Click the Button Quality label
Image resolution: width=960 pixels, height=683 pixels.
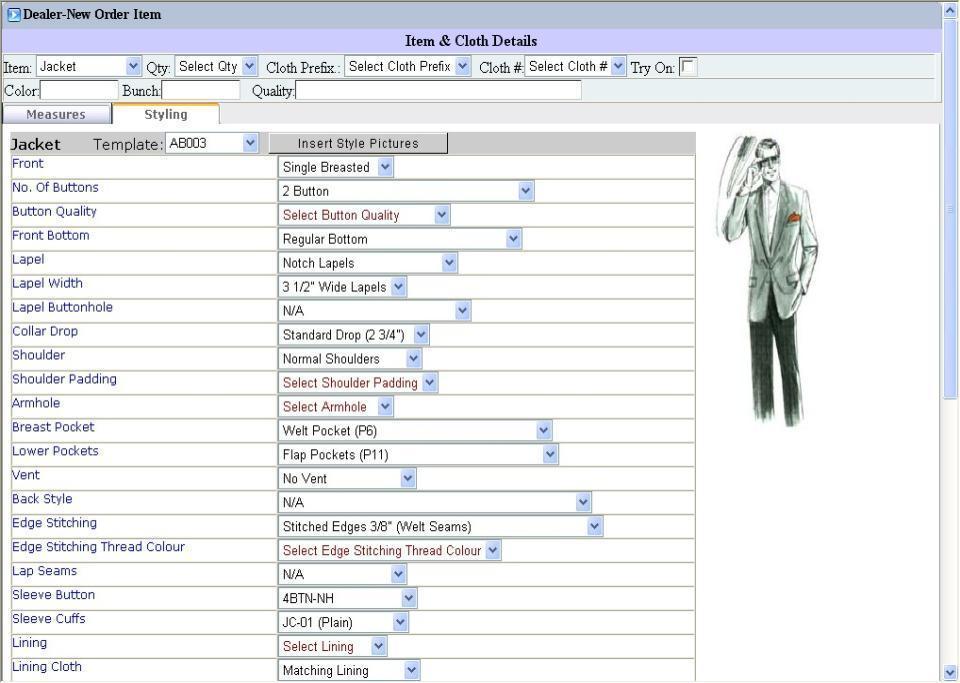click(54, 212)
